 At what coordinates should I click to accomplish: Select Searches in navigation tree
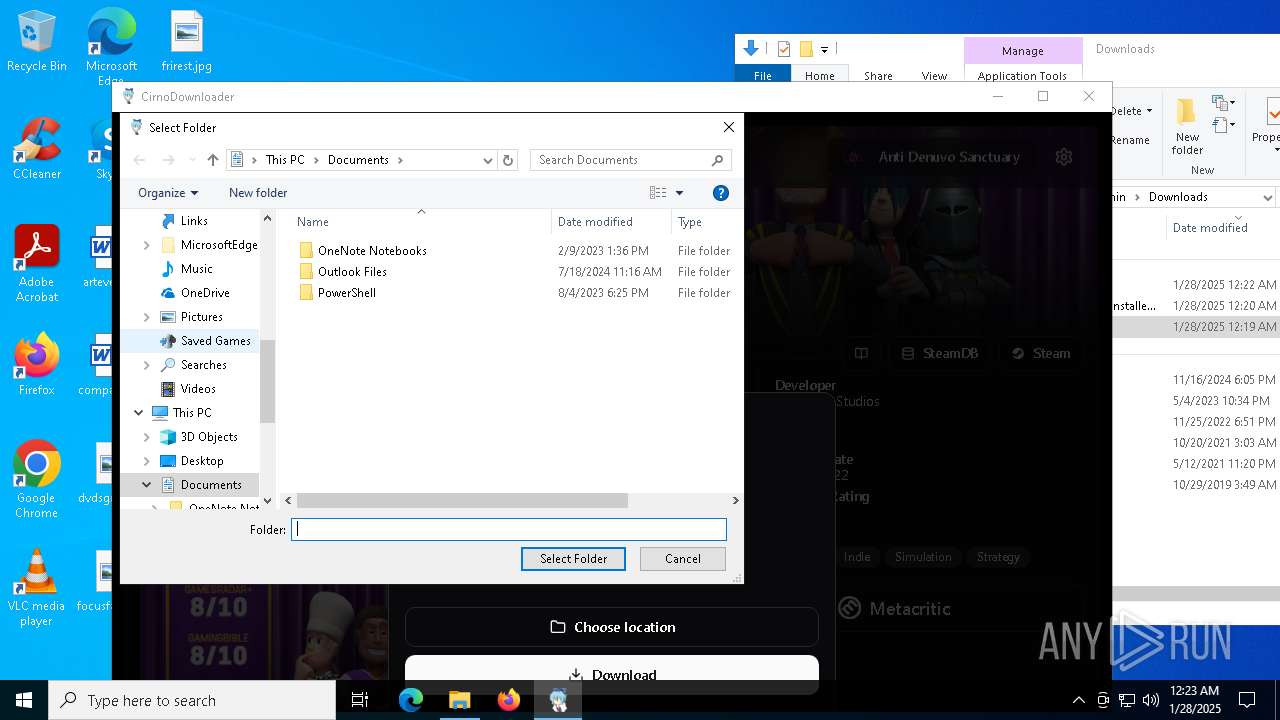(203, 365)
